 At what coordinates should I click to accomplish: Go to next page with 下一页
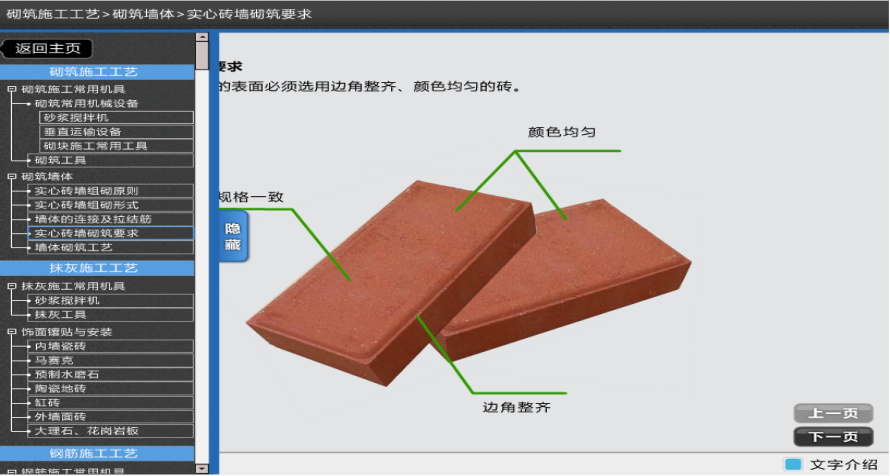[833, 436]
